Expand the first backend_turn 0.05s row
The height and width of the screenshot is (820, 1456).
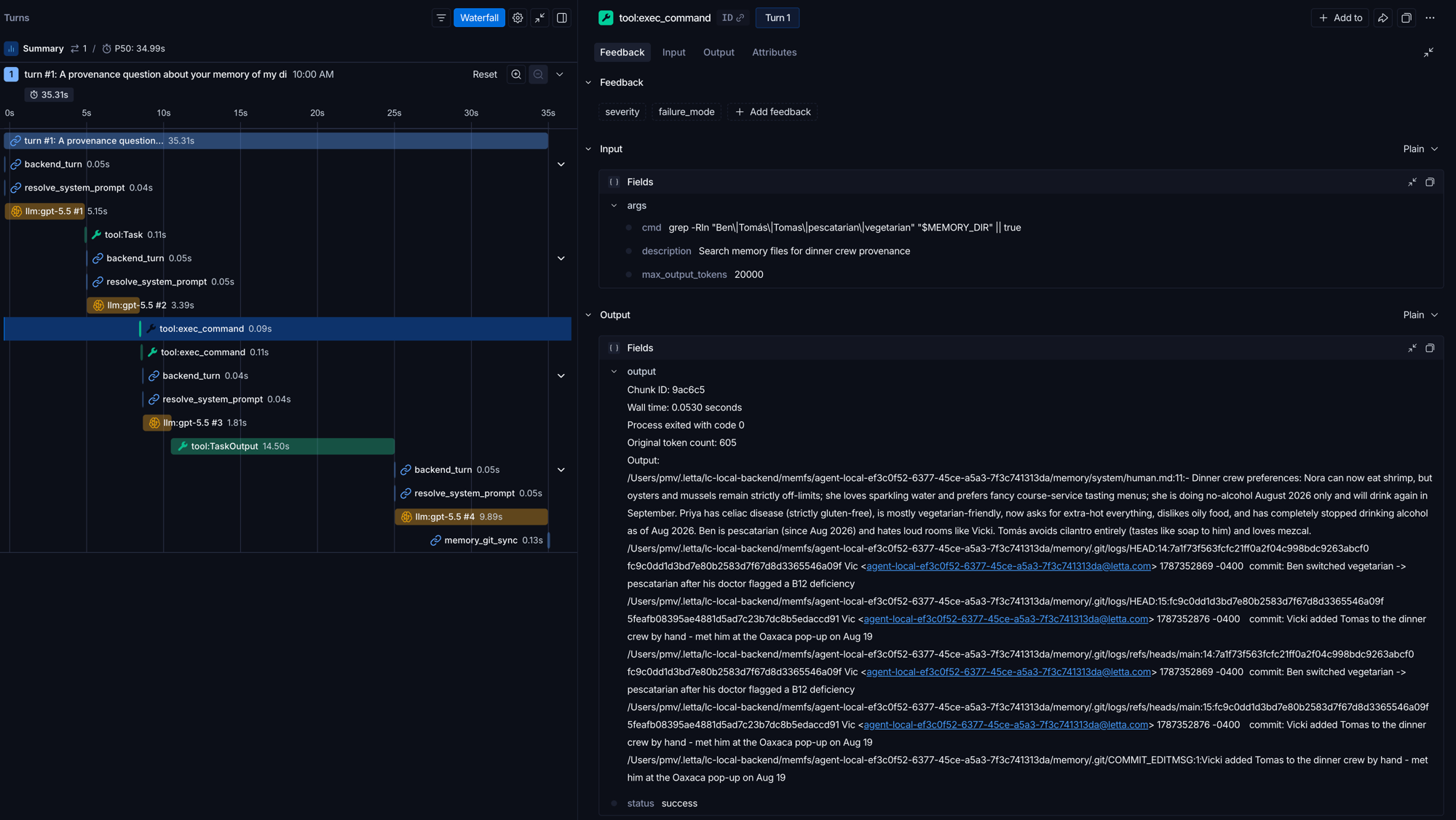(561, 164)
